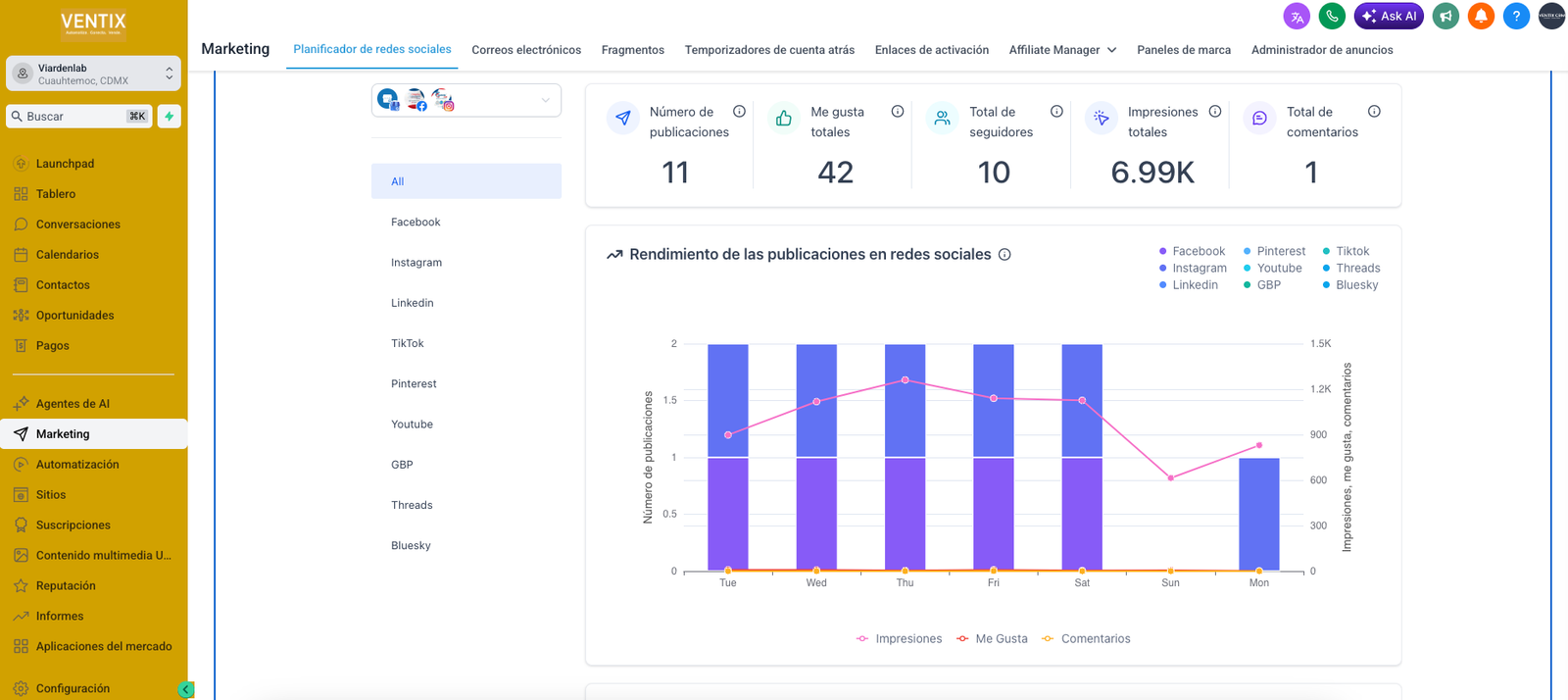Click the megaphone announcements icon
Image resolution: width=1568 pixels, height=700 pixels.
[x=1445, y=16]
